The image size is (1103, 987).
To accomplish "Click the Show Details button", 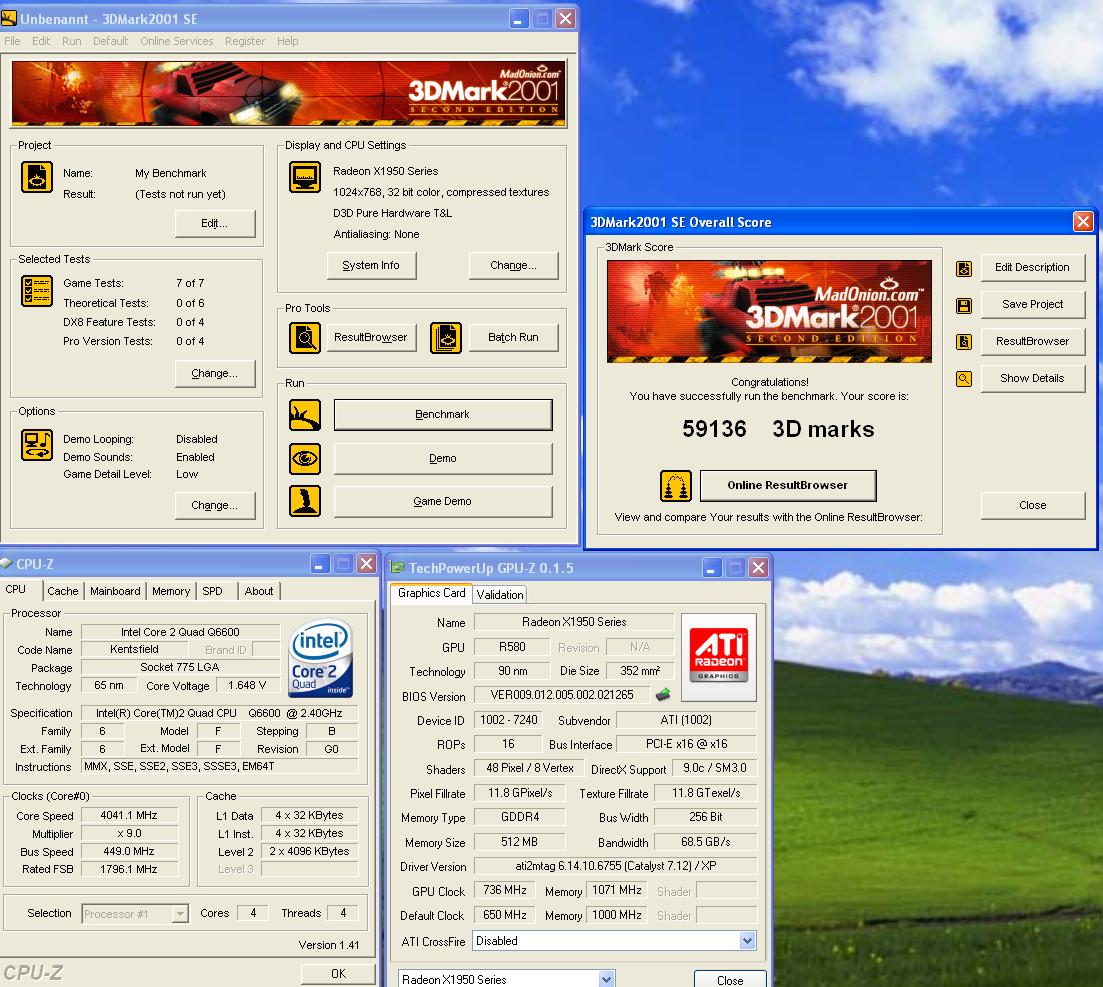I will click(x=1033, y=378).
